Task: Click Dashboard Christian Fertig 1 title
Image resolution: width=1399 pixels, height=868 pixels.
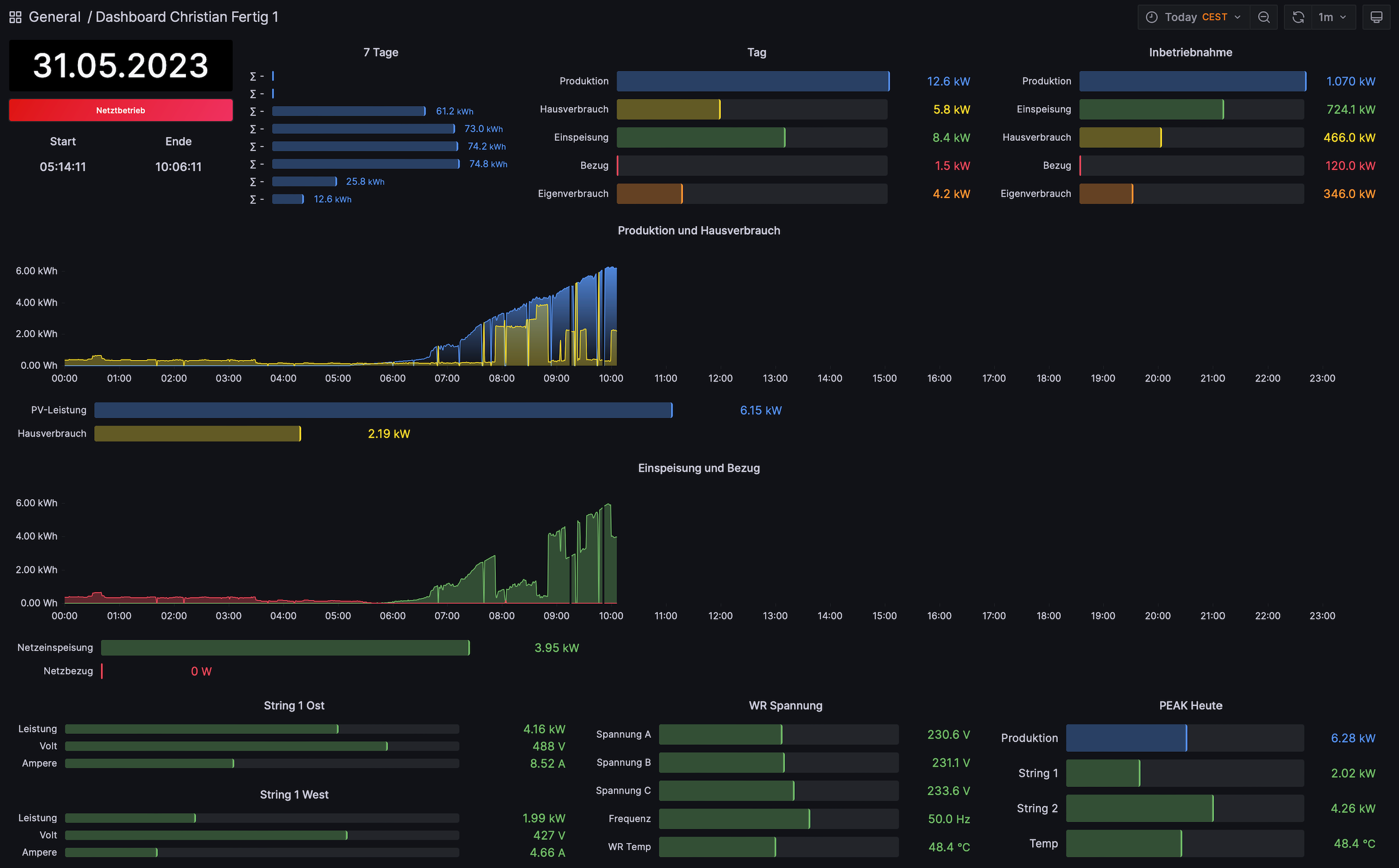Action: (186, 17)
